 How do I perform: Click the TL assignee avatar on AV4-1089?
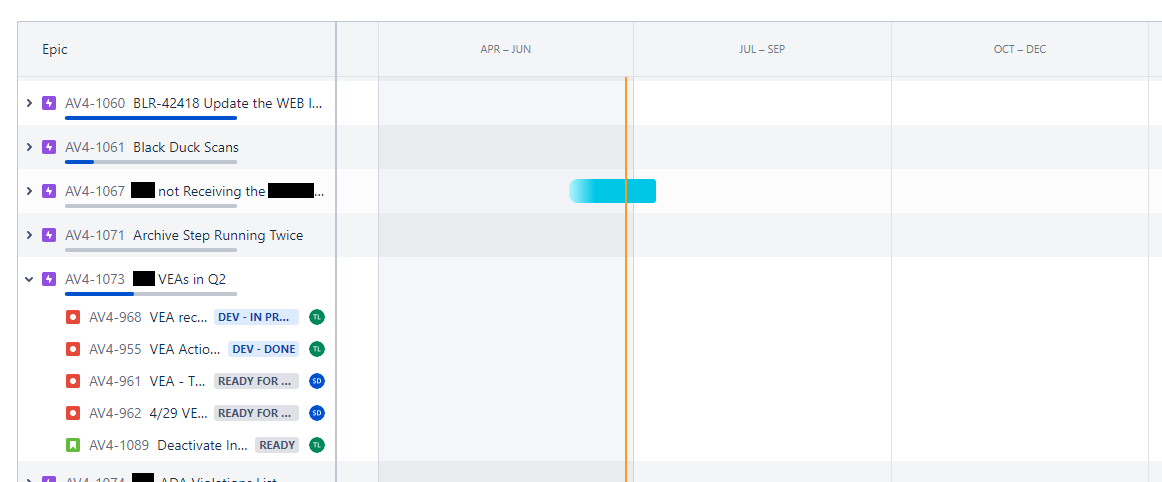(x=317, y=445)
